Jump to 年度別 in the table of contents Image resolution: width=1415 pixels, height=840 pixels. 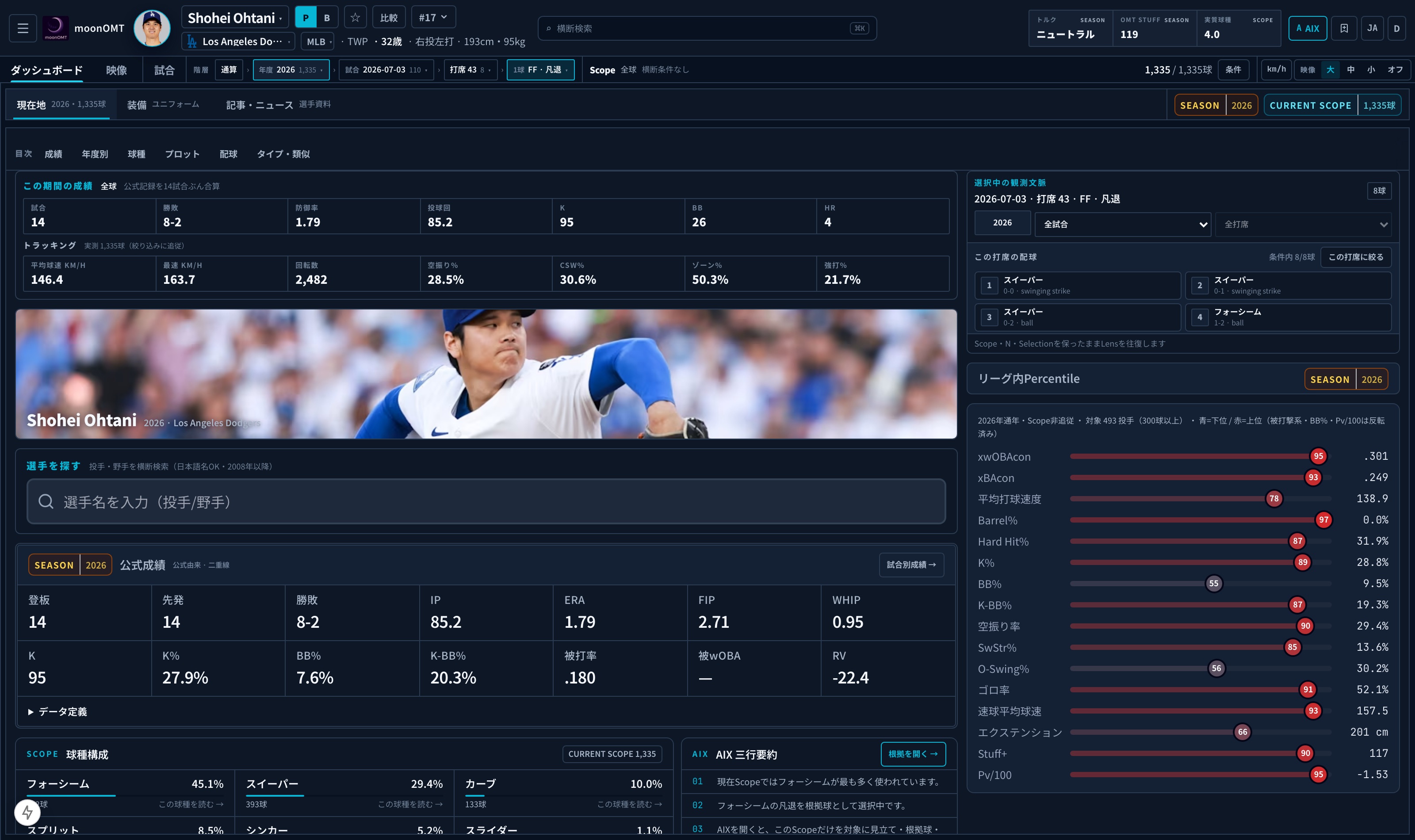[95, 154]
